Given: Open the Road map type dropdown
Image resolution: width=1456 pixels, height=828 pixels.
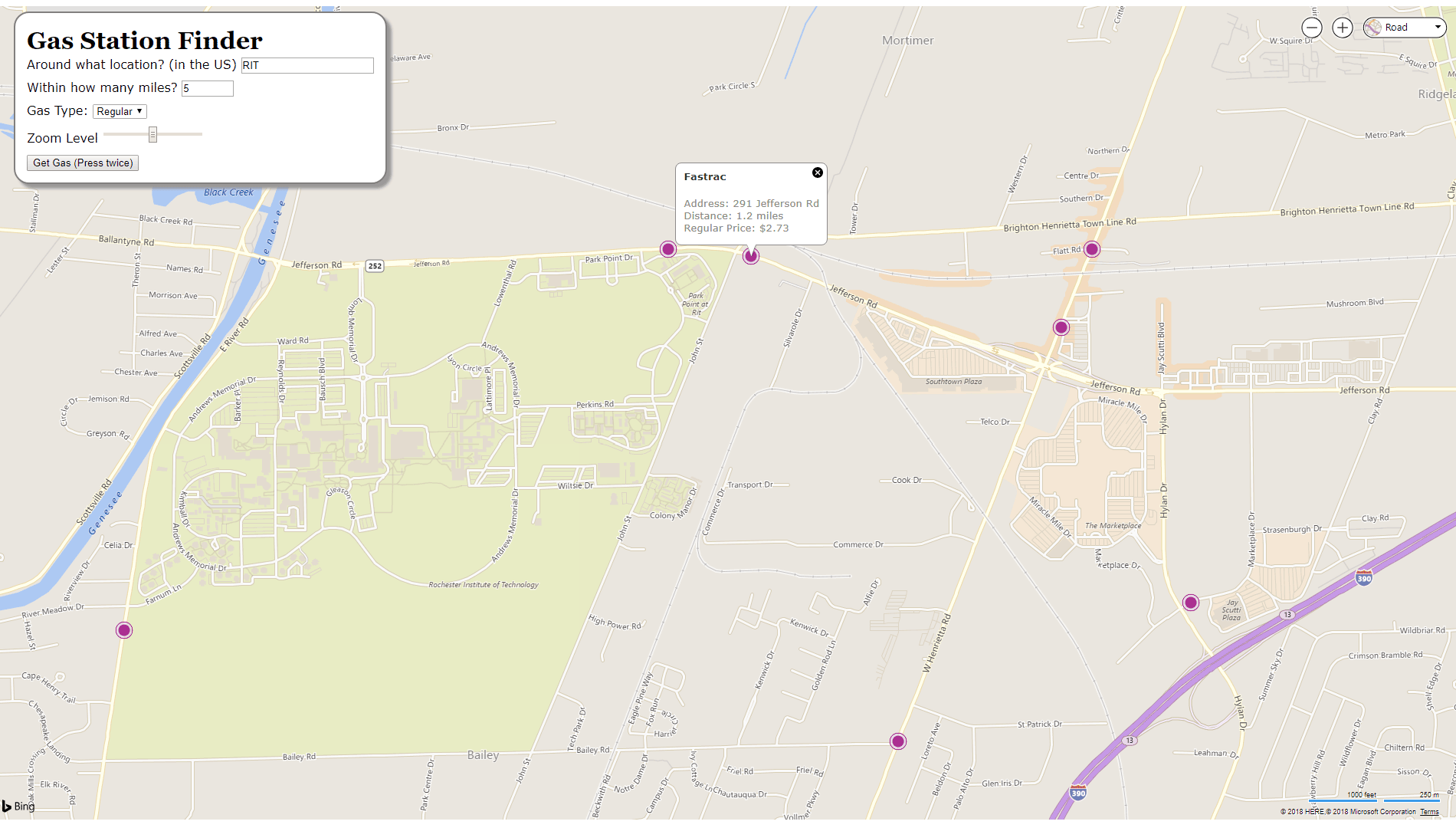Looking at the screenshot, I should pyautogui.click(x=1405, y=28).
